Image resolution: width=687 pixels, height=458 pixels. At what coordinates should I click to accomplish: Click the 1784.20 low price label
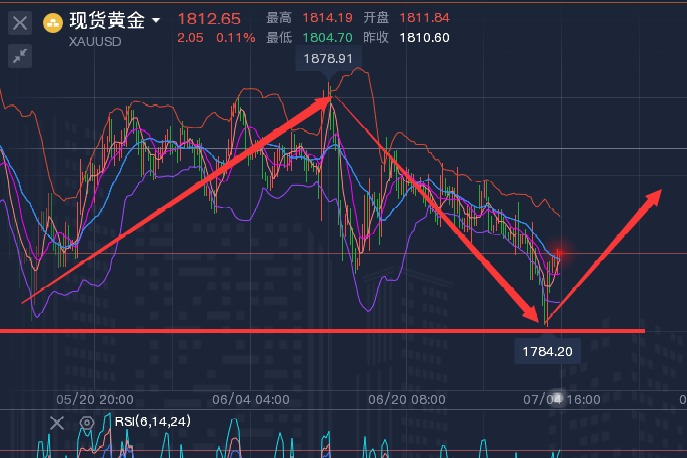pos(546,350)
